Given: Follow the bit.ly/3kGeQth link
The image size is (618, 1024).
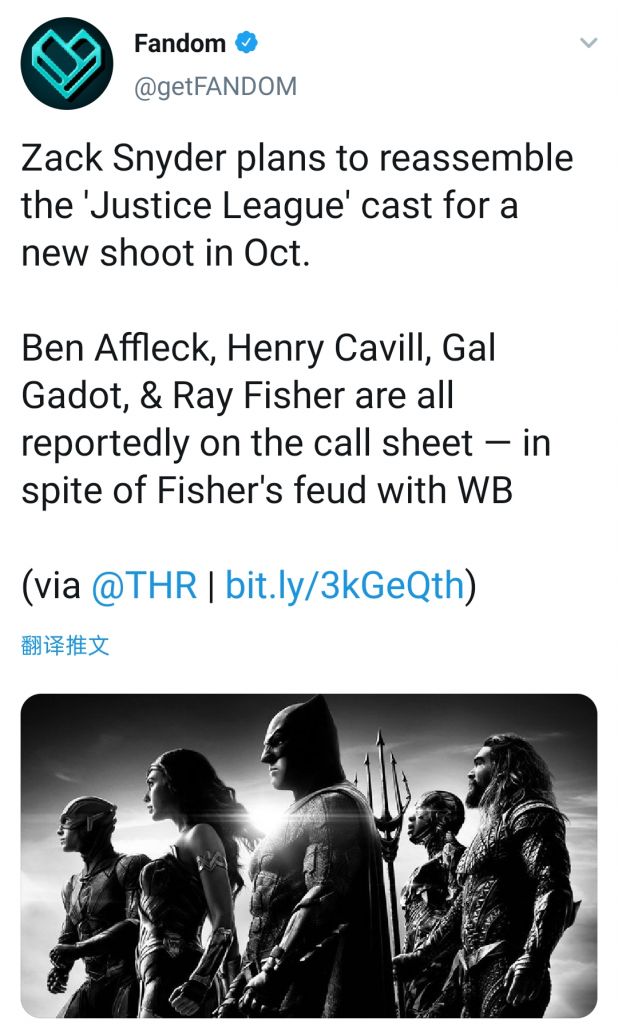Looking at the screenshot, I should pos(345,585).
